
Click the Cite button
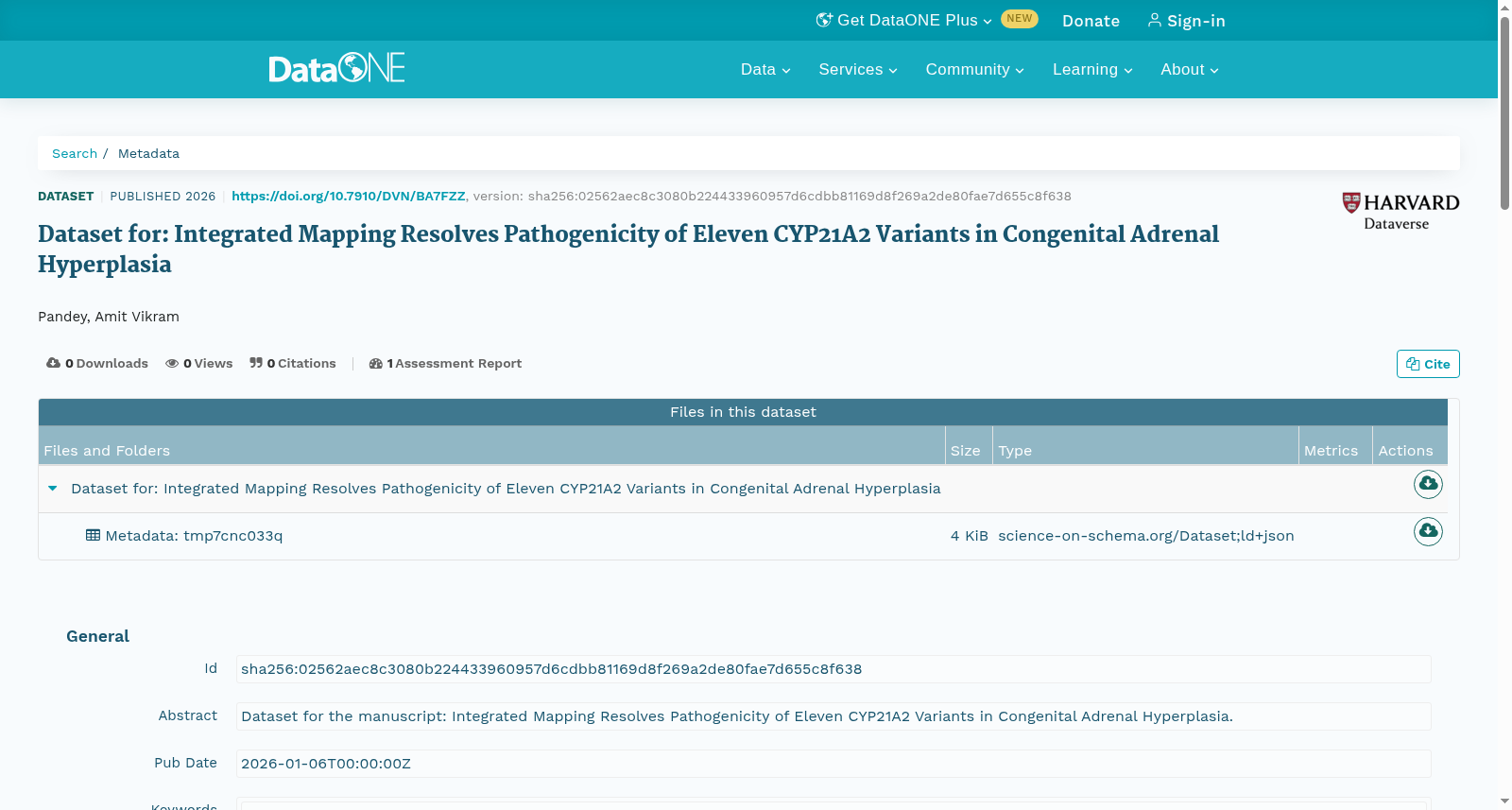click(x=1428, y=364)
